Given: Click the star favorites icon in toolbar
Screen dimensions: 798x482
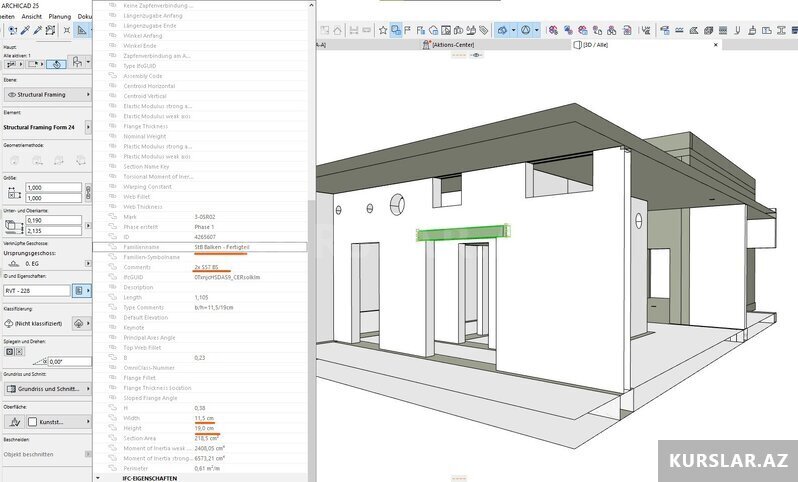Looking at the screenshot, I should point(383,30).
